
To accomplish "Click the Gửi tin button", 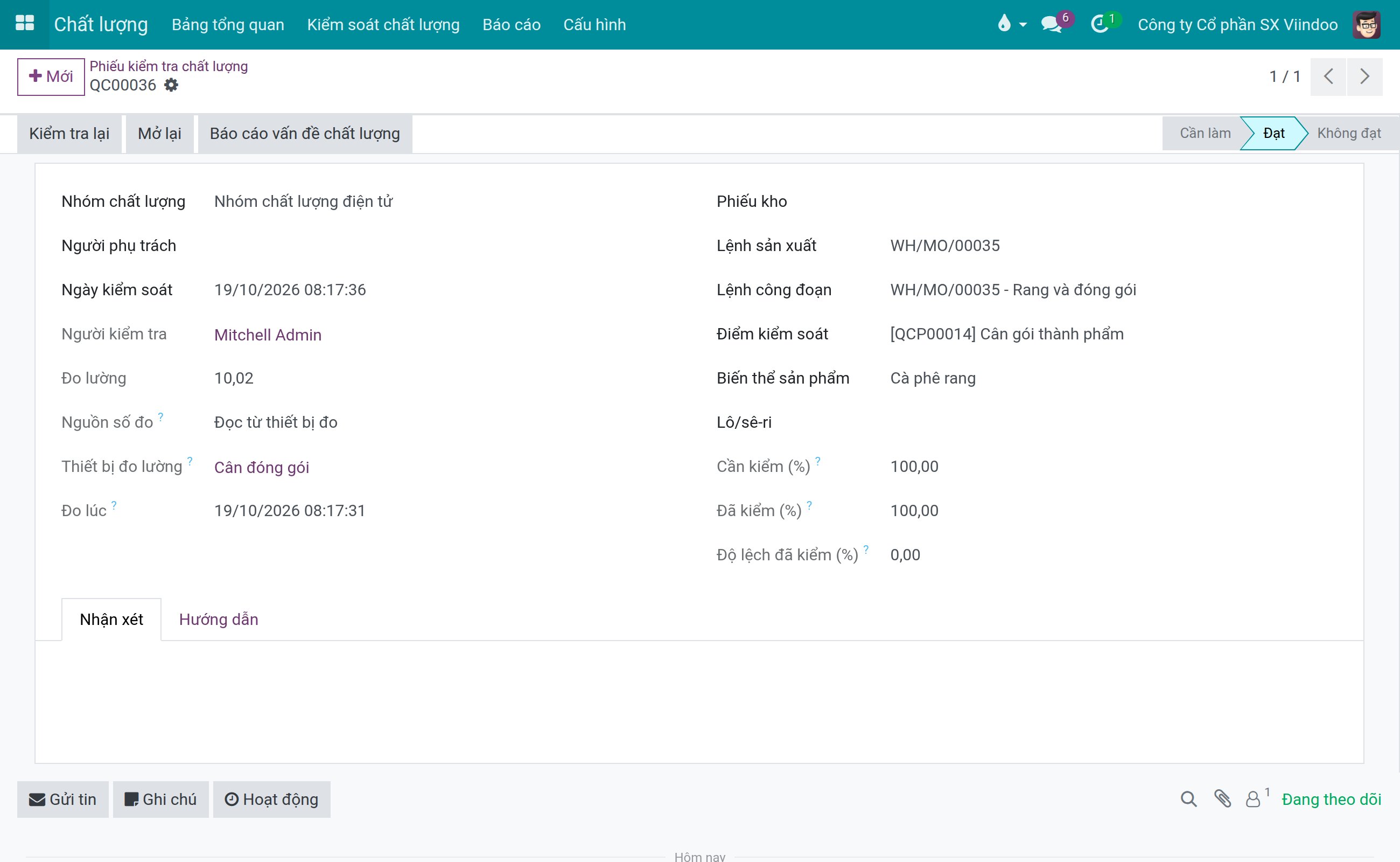I will pos(62,800).
